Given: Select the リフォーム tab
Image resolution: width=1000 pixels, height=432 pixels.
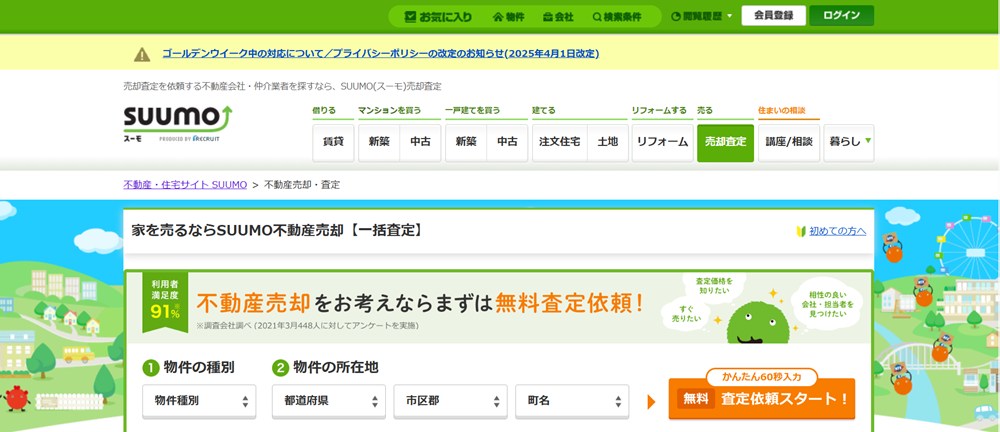Looking at the screenshot, I should 663,142.
